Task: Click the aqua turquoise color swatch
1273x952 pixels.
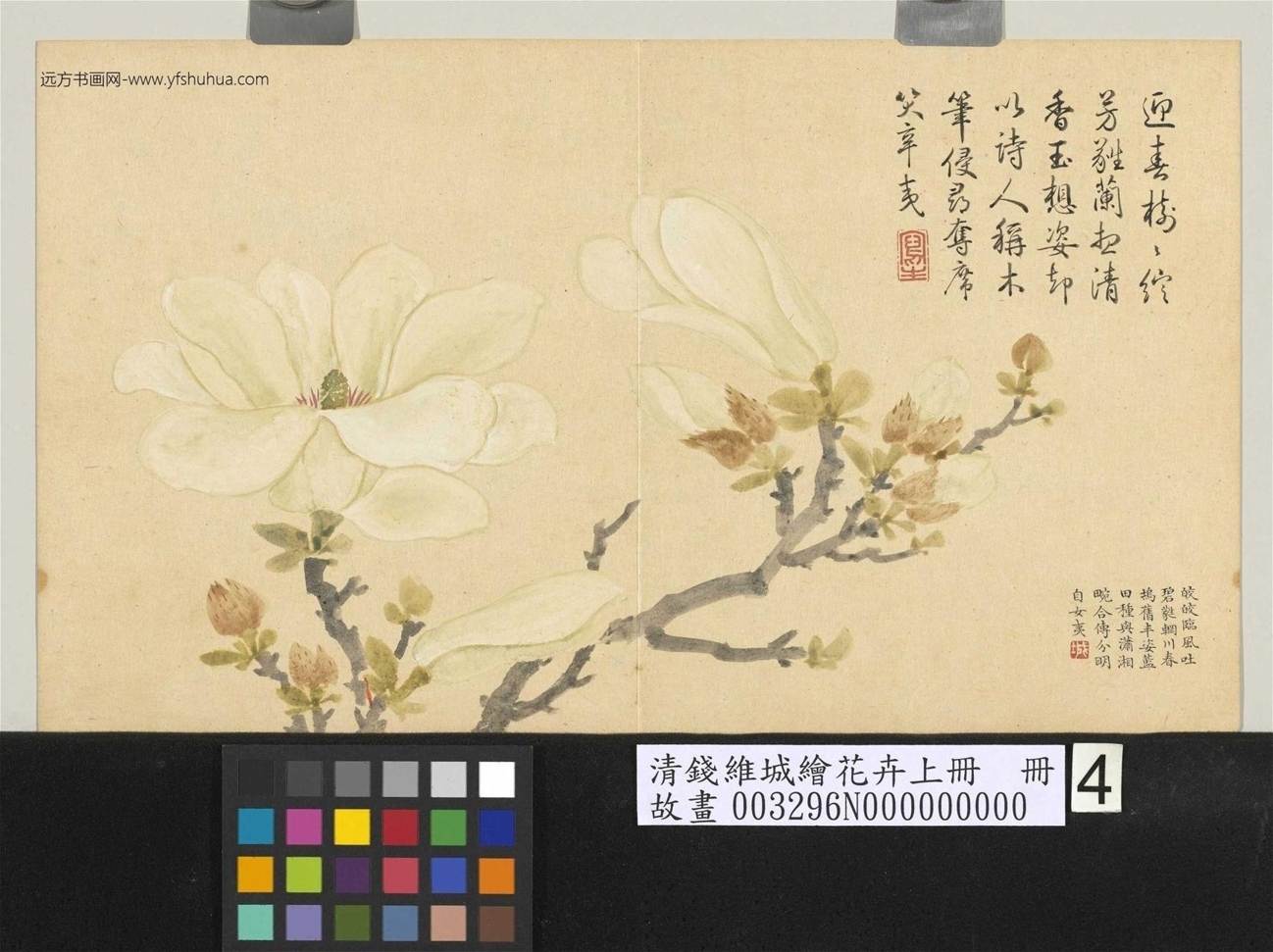Action: 256,923
